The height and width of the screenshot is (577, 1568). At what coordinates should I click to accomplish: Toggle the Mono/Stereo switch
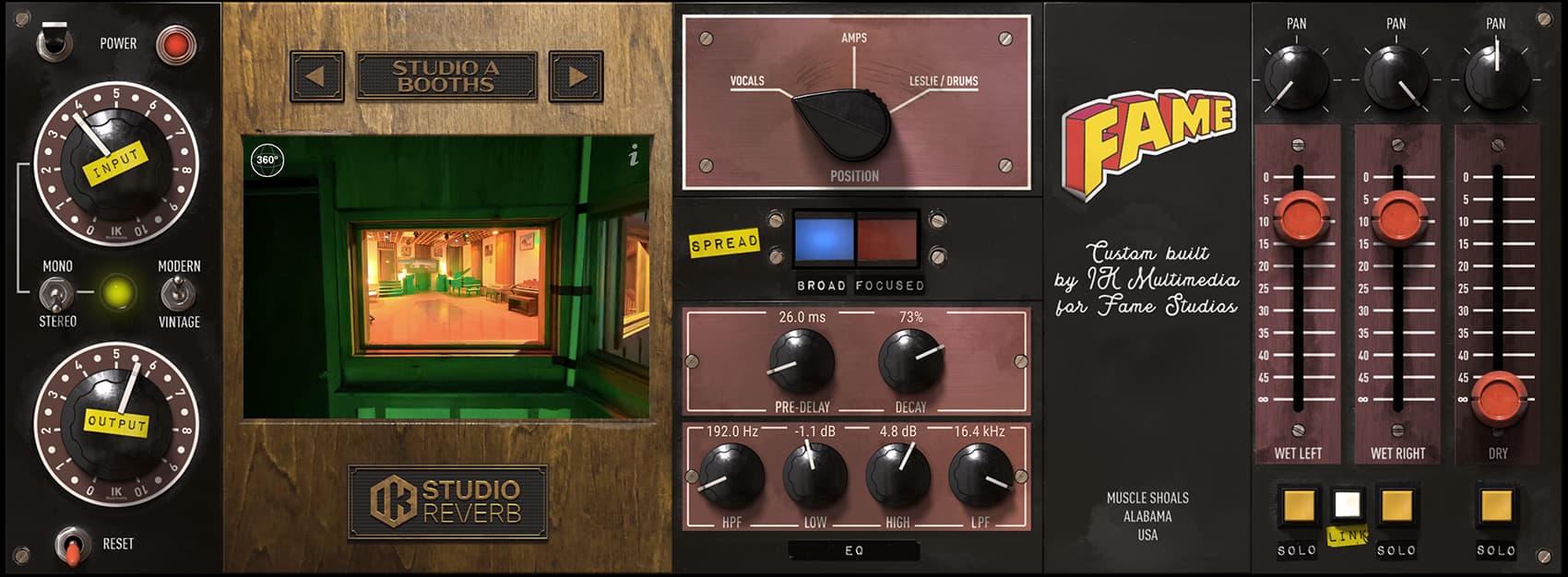click(56, 294)
